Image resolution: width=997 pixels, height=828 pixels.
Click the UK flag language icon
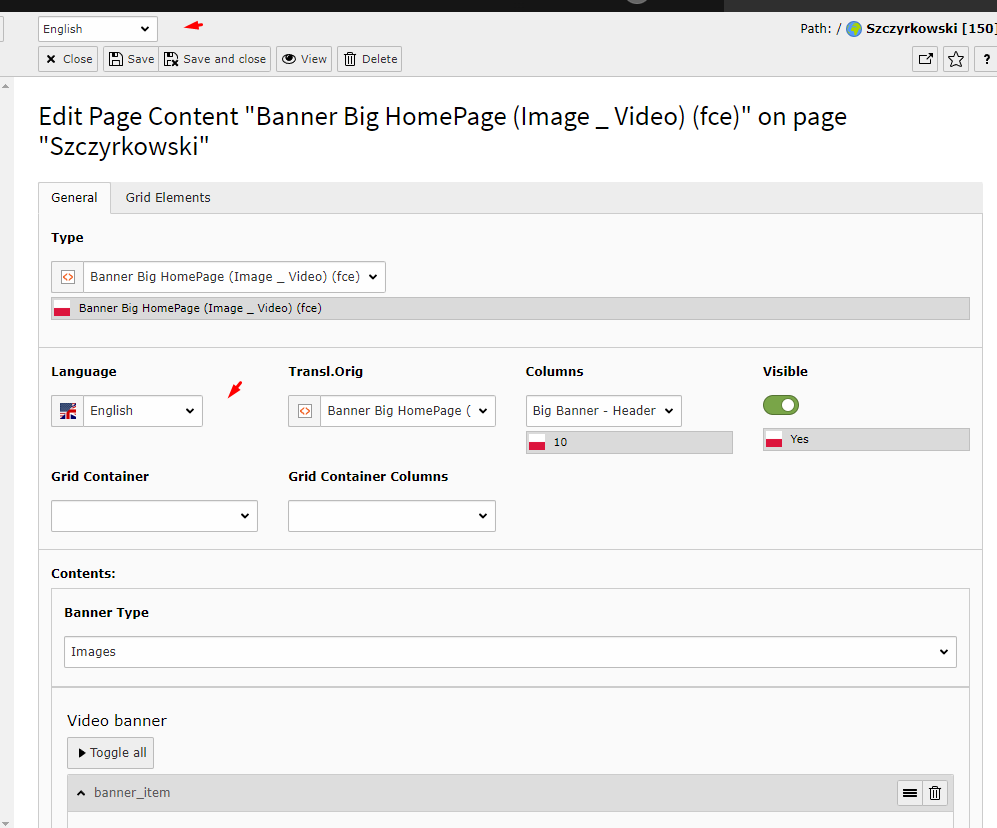[68, 411]
